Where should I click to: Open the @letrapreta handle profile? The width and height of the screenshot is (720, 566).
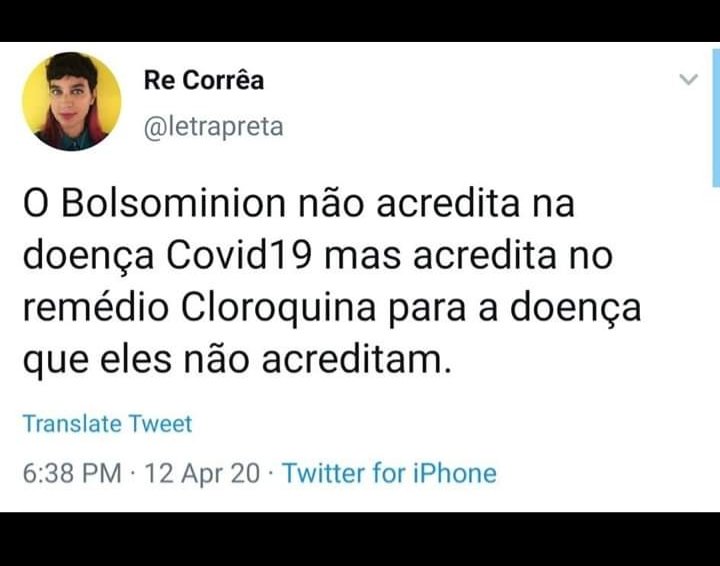click(214, 127)
